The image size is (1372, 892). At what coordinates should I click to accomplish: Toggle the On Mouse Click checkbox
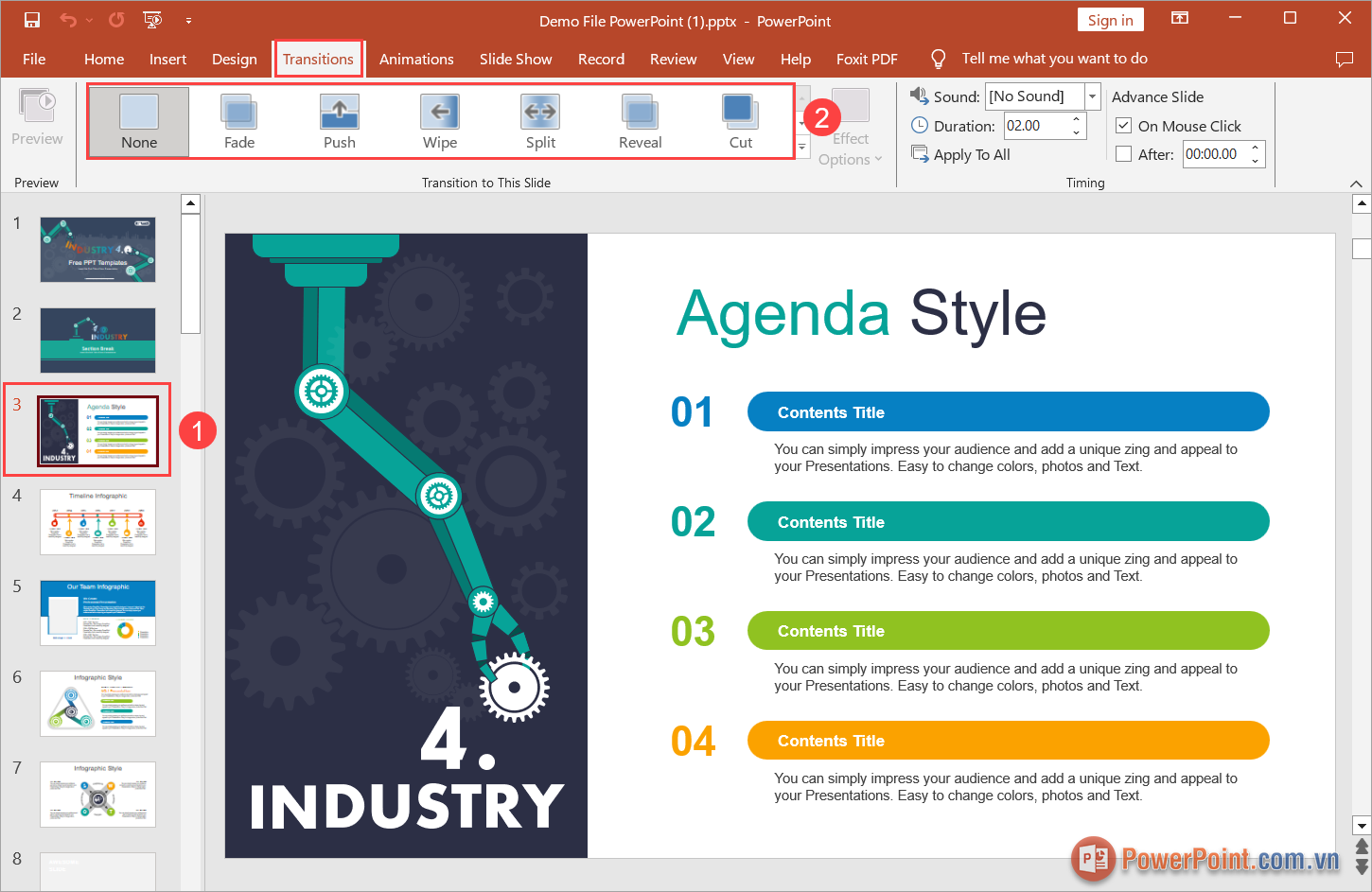(x=1124, y=125)
